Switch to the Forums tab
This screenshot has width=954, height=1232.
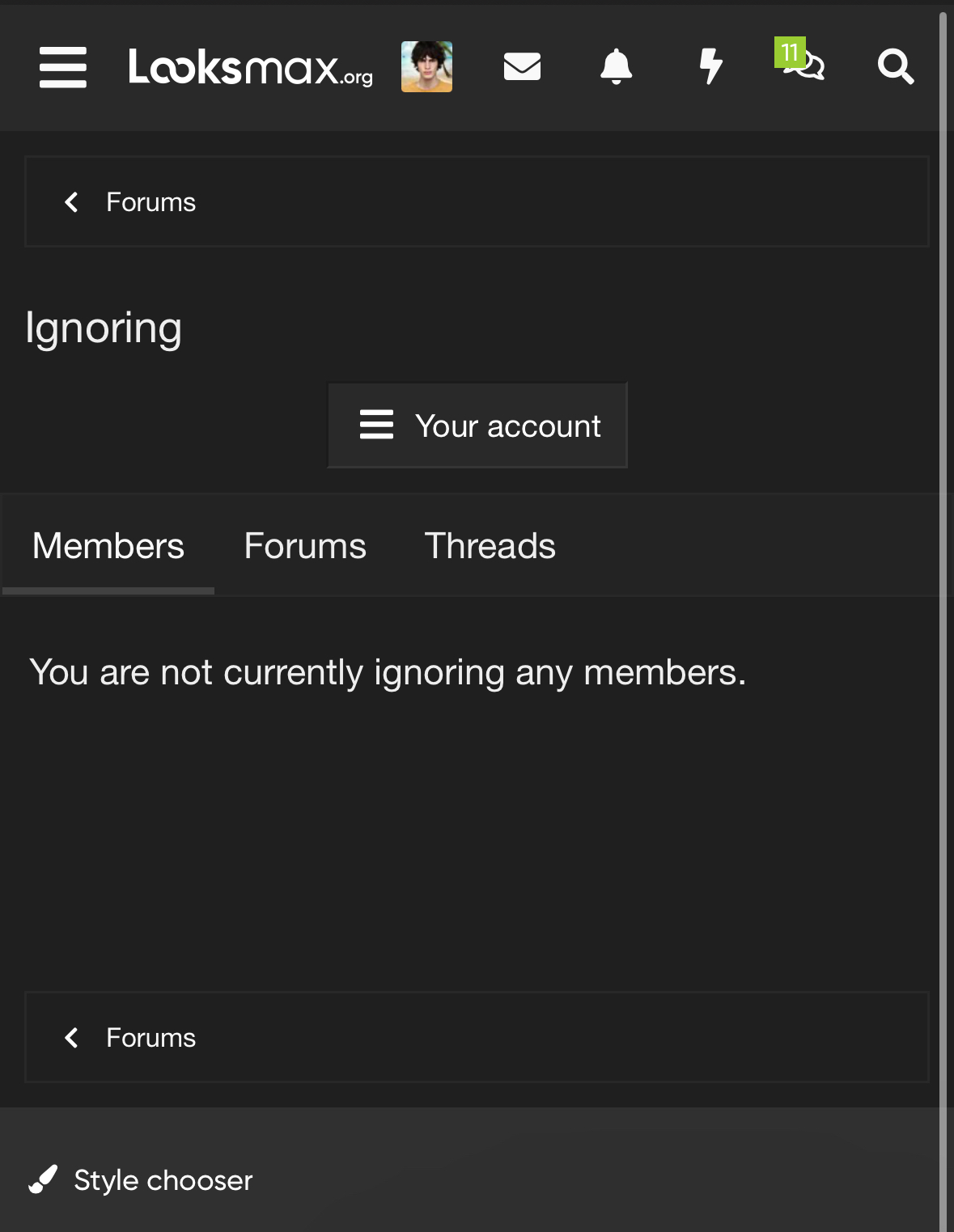pos(305,546)
